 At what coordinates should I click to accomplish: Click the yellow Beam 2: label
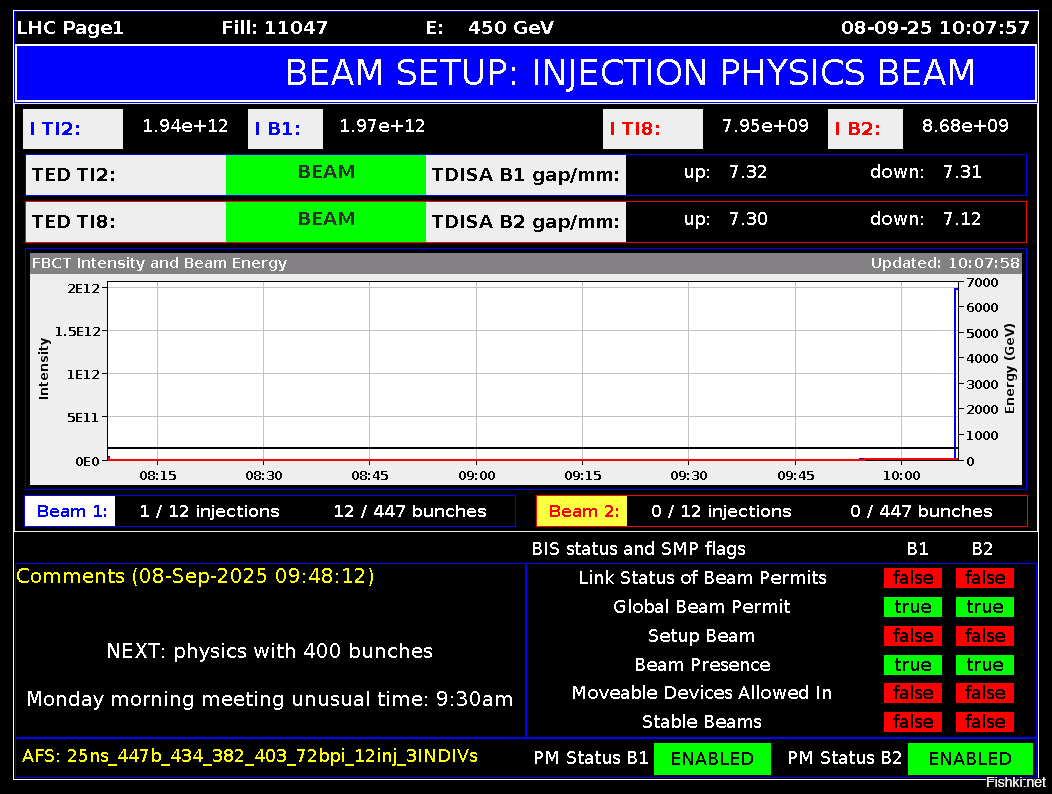[583, 511]
